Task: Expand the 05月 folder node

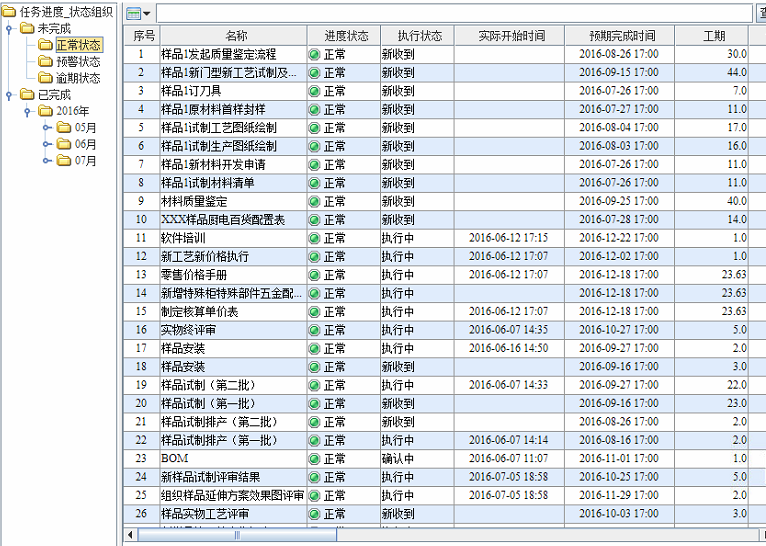Action: [45, 128]
